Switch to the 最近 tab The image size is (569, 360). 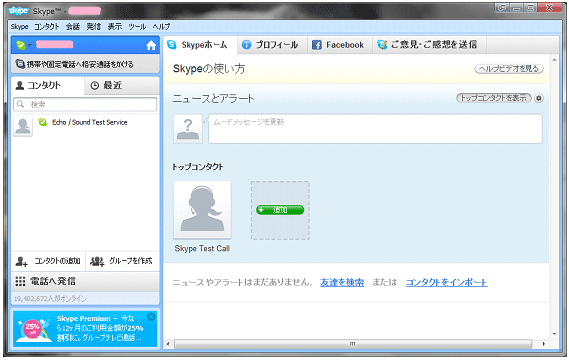pos(122,86)
